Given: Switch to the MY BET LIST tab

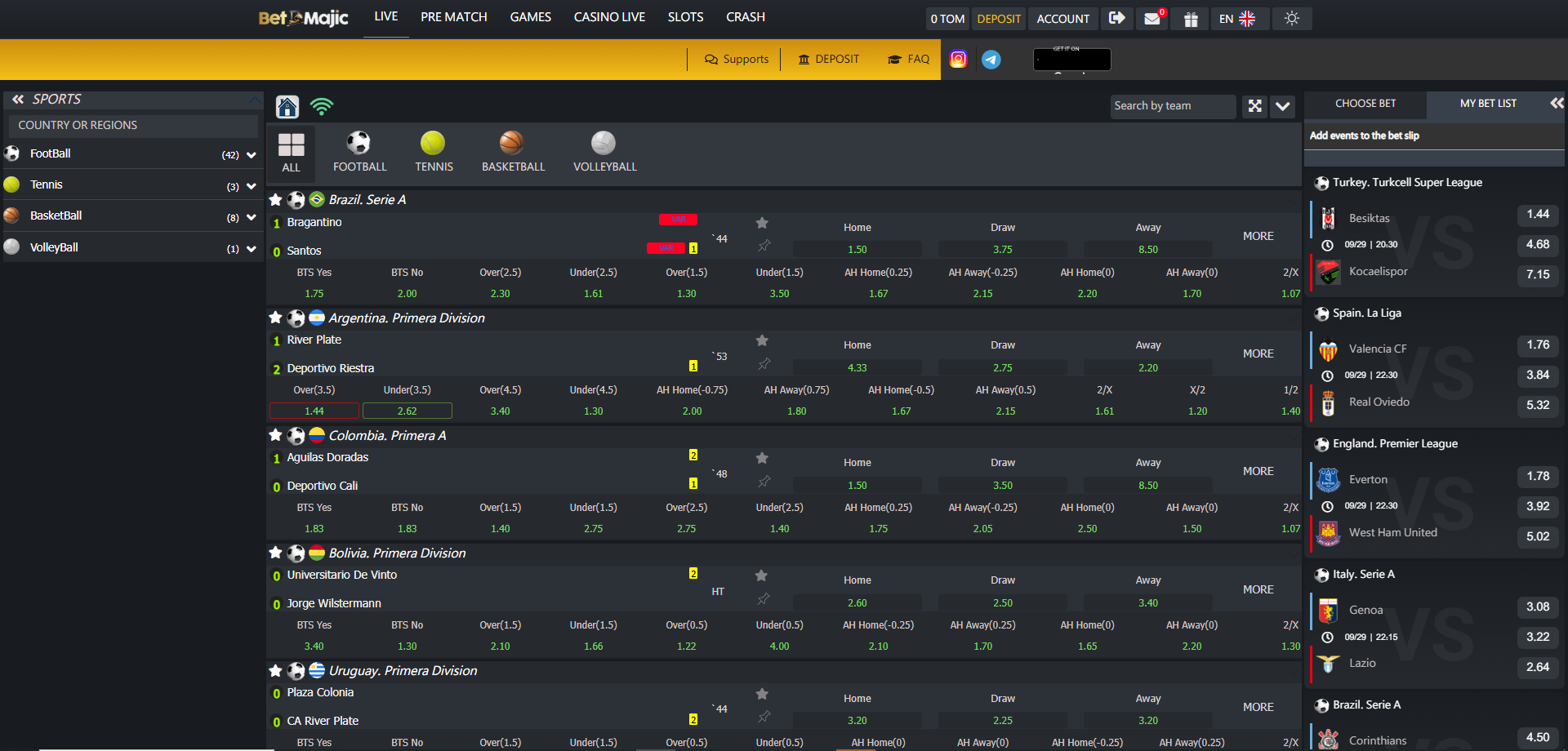Looking at the screenshot, I should click(x=1487, y=104).
